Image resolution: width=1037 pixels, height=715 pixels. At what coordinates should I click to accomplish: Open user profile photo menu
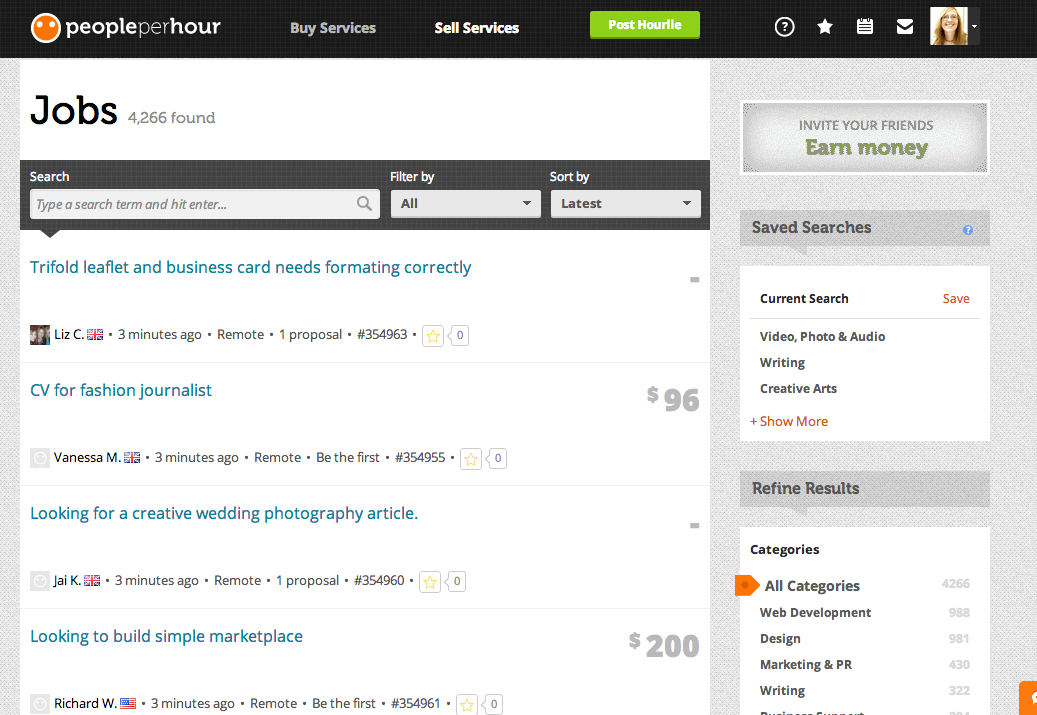tap(948, 26)
